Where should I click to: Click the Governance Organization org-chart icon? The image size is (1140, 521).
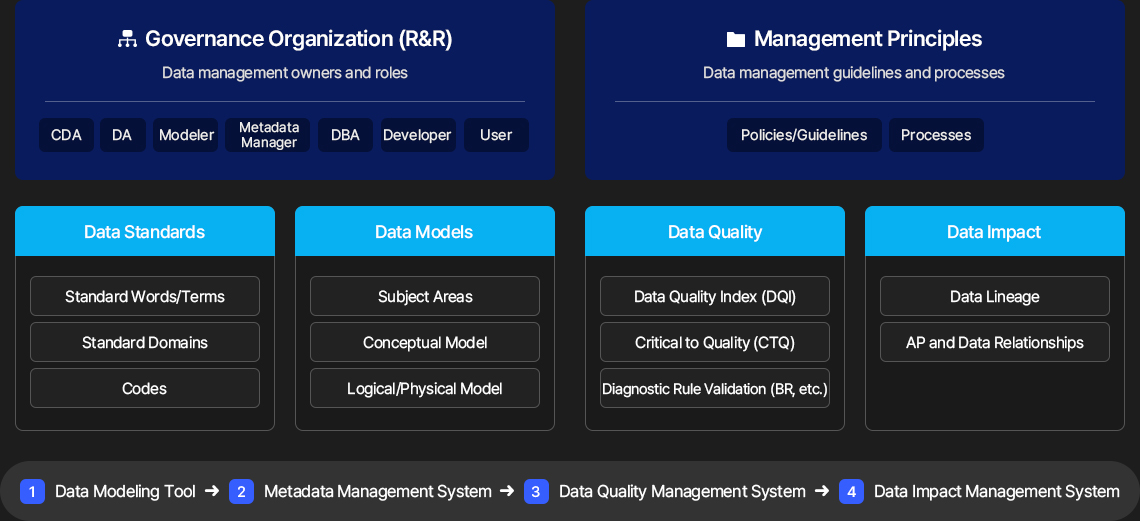coord(127,39)
